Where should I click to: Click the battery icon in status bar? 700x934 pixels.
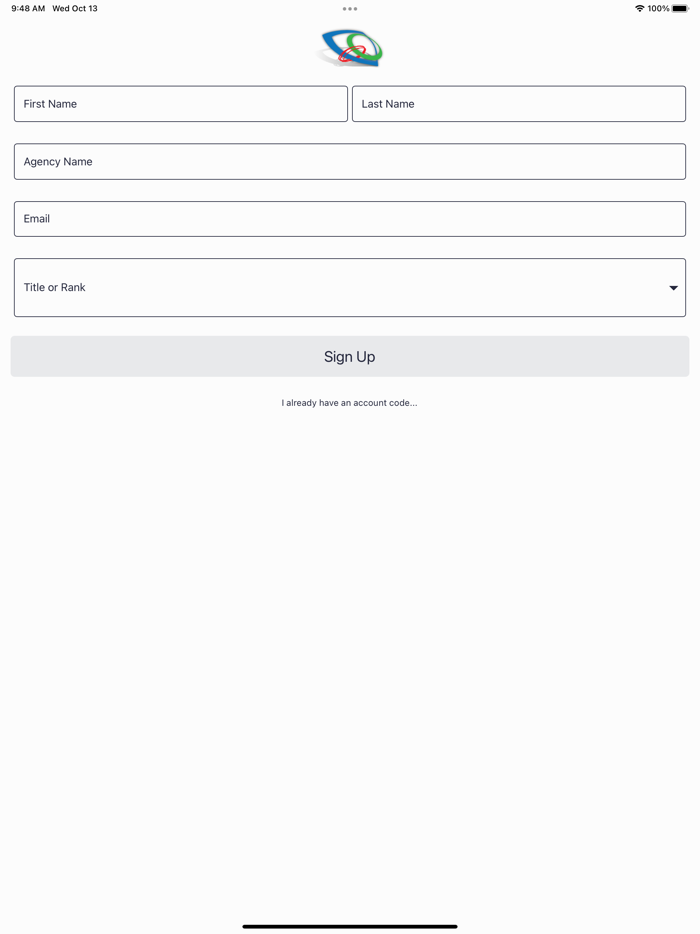click(x=680, y=9)
